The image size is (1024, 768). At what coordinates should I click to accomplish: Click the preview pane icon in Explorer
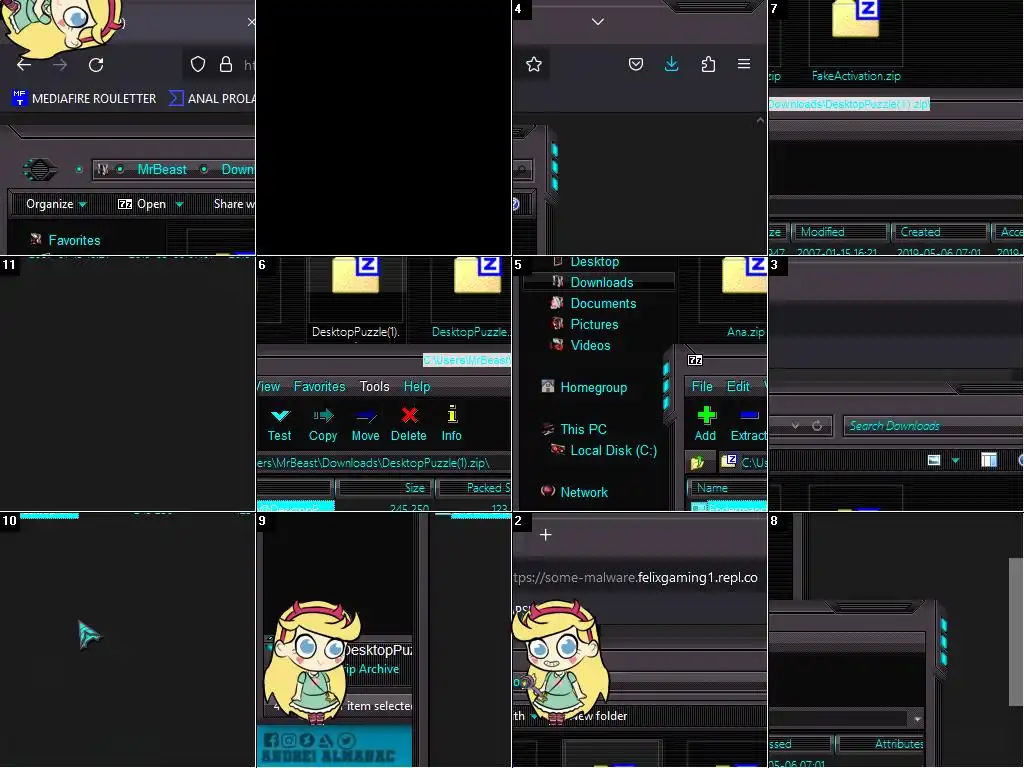coord(989,460)
